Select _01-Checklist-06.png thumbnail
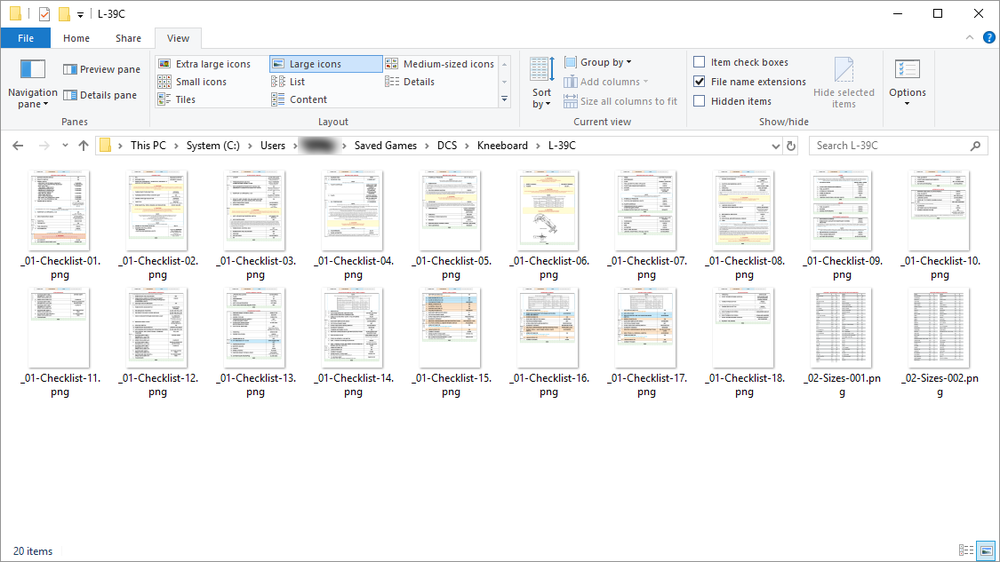This screenshot has height=562, width=1000. (548, 209)
